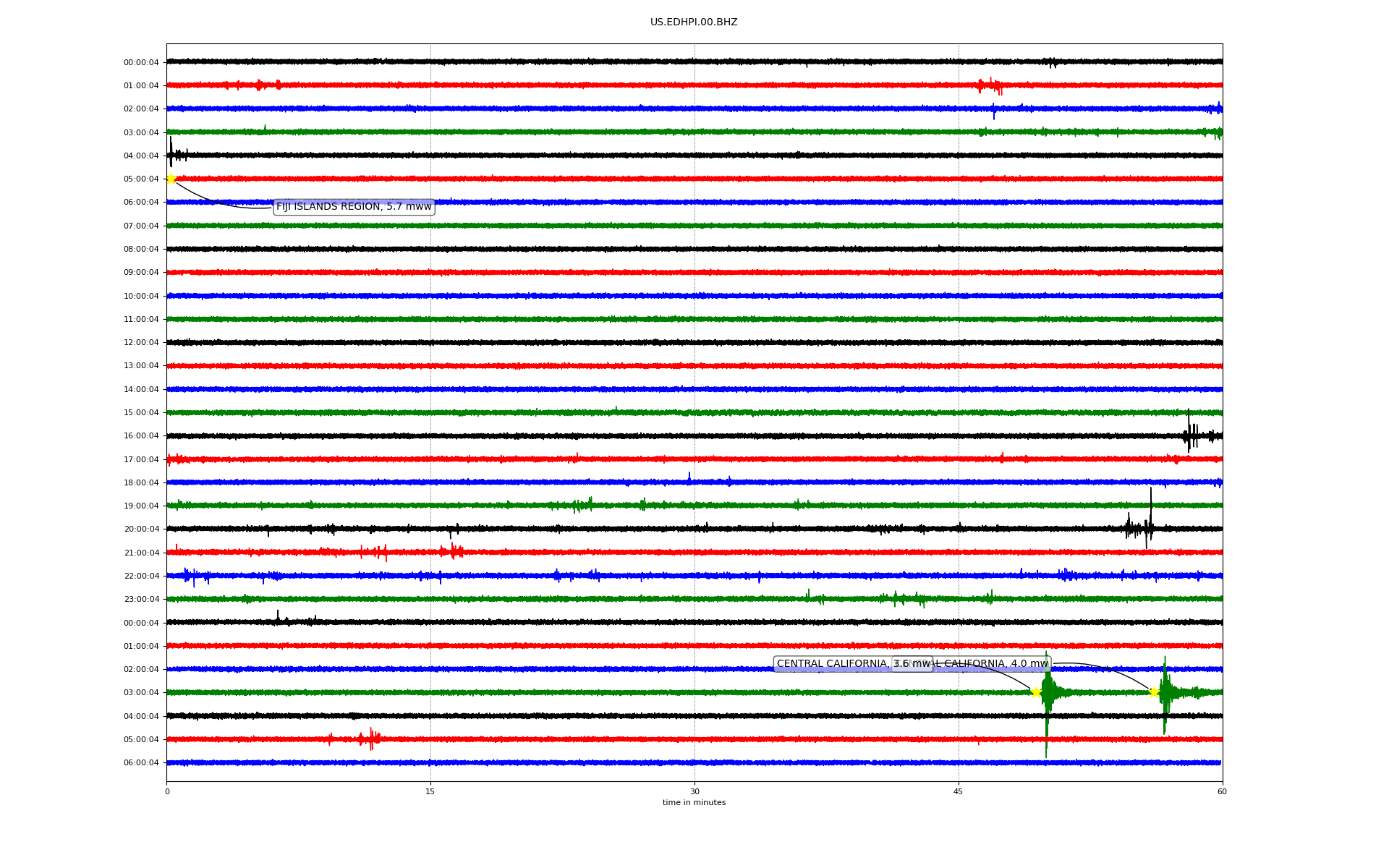Viewport: 1389px width, 868px height.
Task: Select the 09:00:04 row time label
Action: (x=141, y=273)
